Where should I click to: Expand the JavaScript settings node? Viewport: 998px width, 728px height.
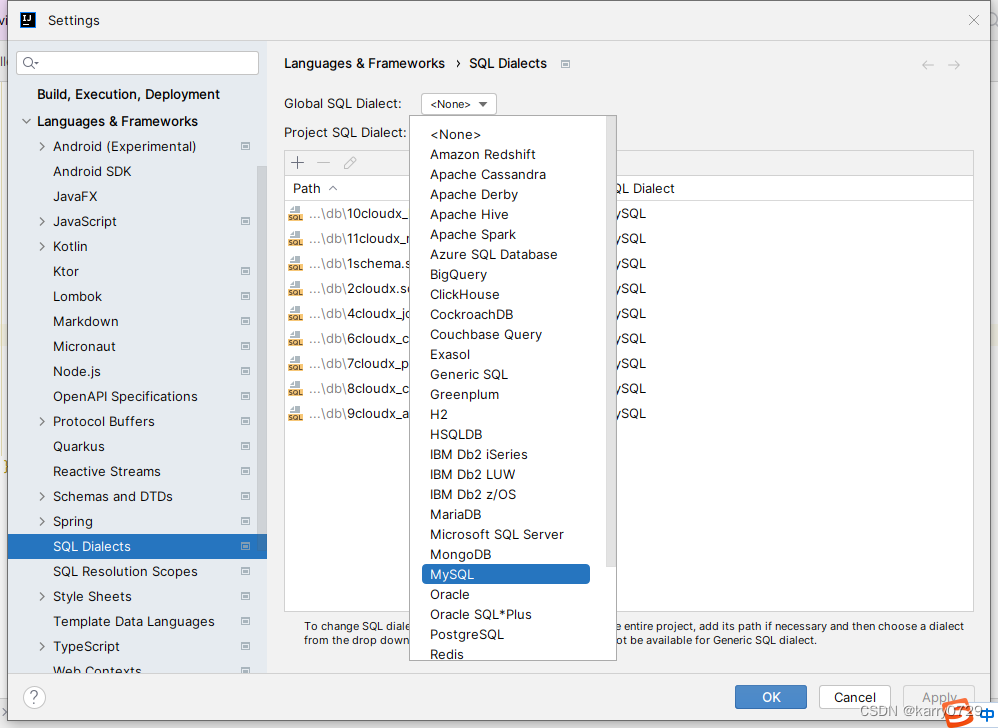41,221
